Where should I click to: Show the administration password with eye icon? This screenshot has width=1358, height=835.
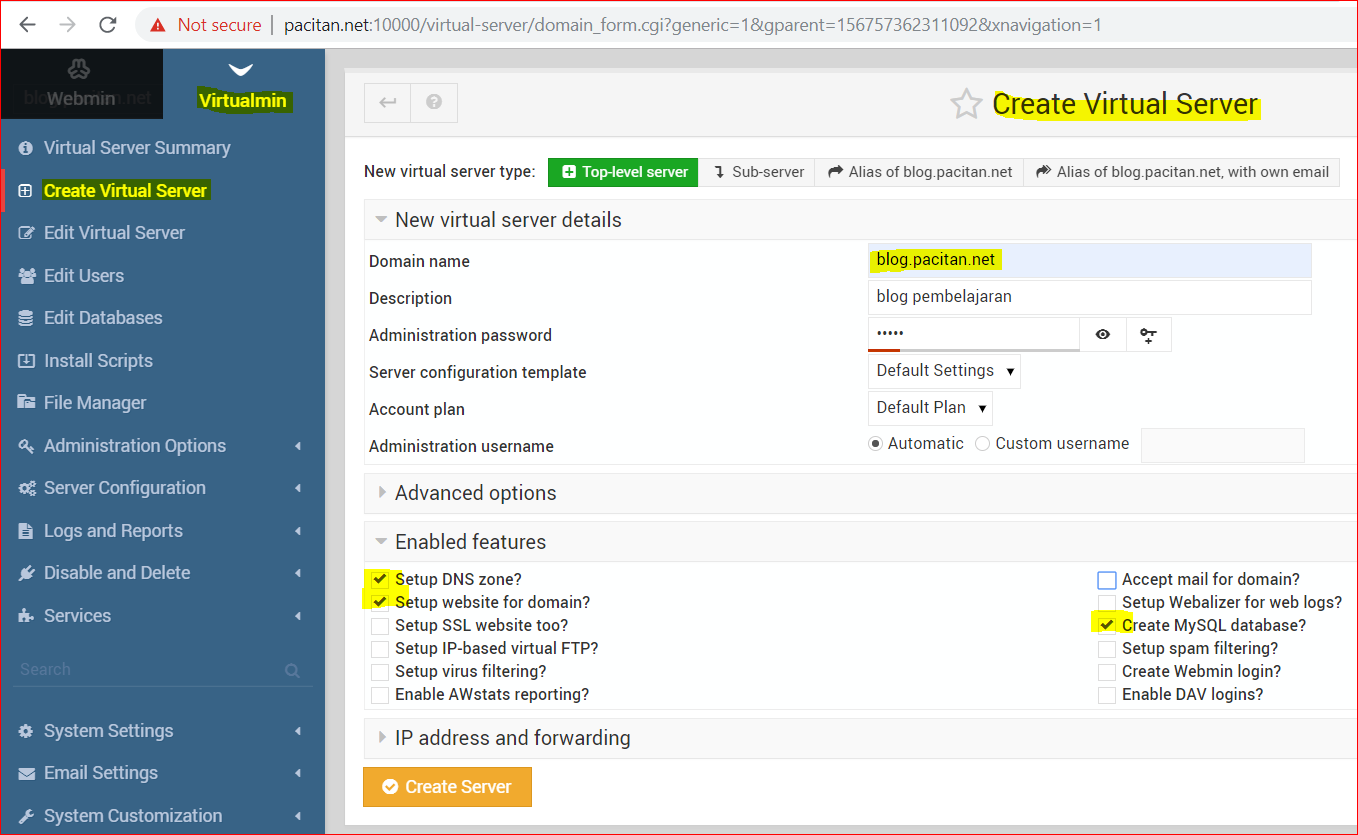click(1103, 335)
